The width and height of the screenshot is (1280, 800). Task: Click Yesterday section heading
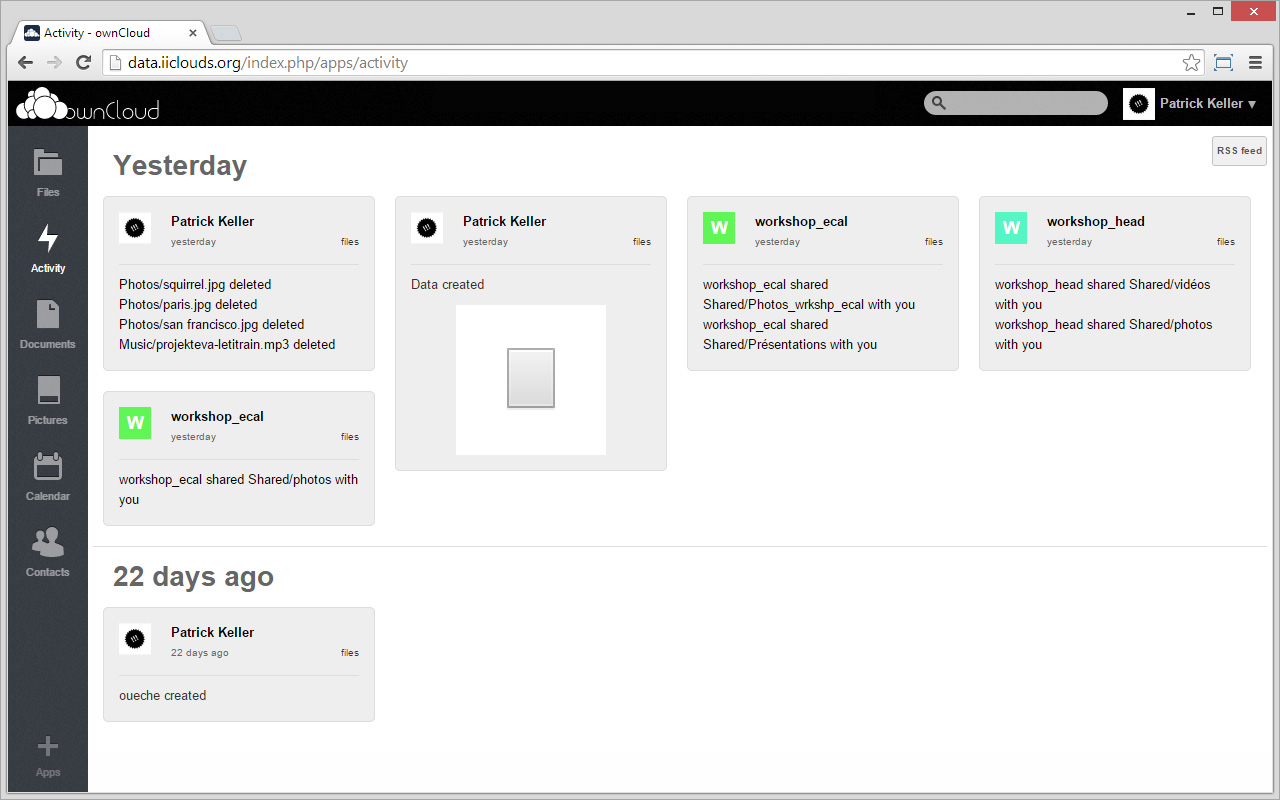pyautogui.click(x=180, y=166)
